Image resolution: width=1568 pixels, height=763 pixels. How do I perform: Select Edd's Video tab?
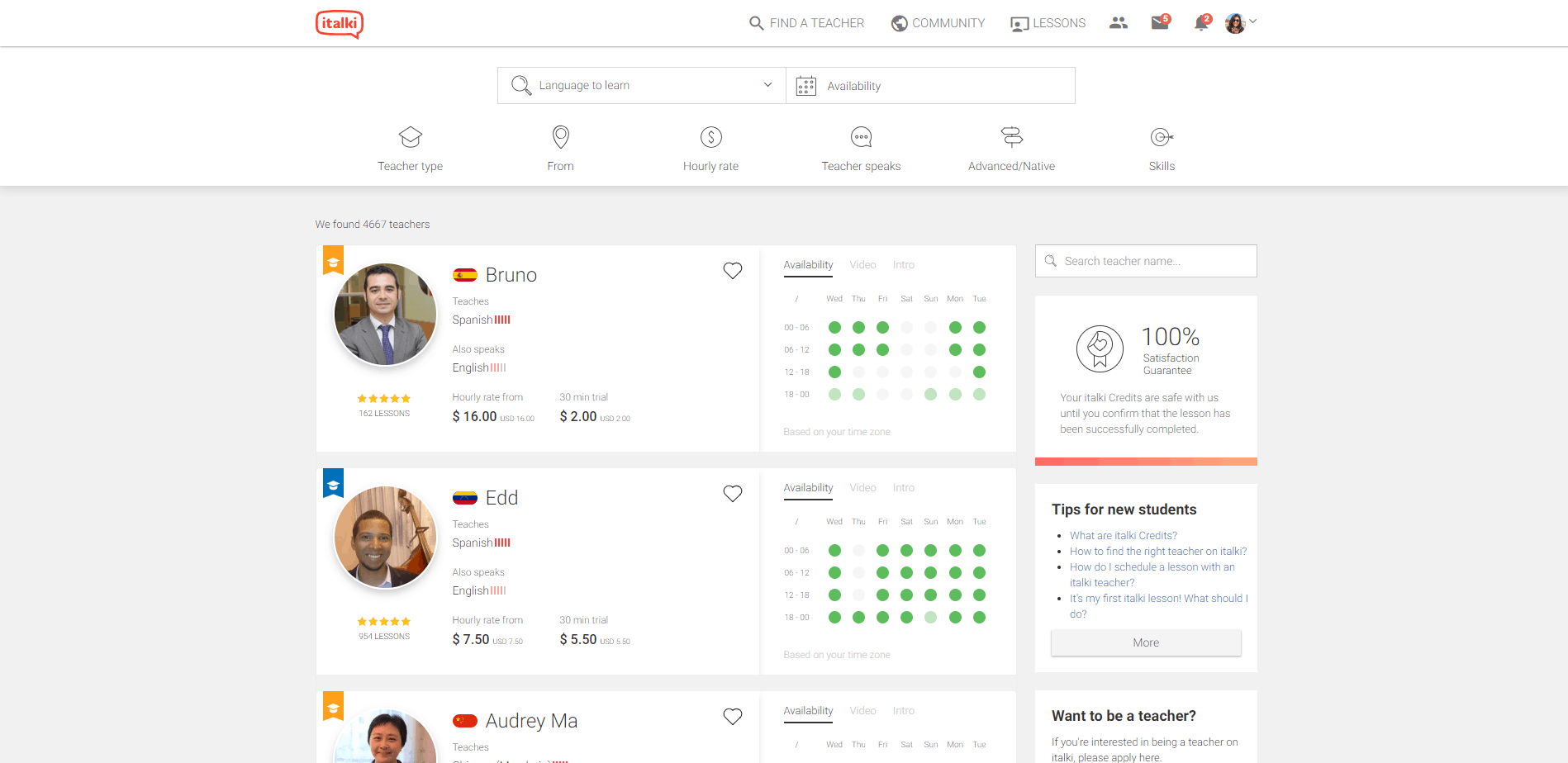[x=862, y=488]
